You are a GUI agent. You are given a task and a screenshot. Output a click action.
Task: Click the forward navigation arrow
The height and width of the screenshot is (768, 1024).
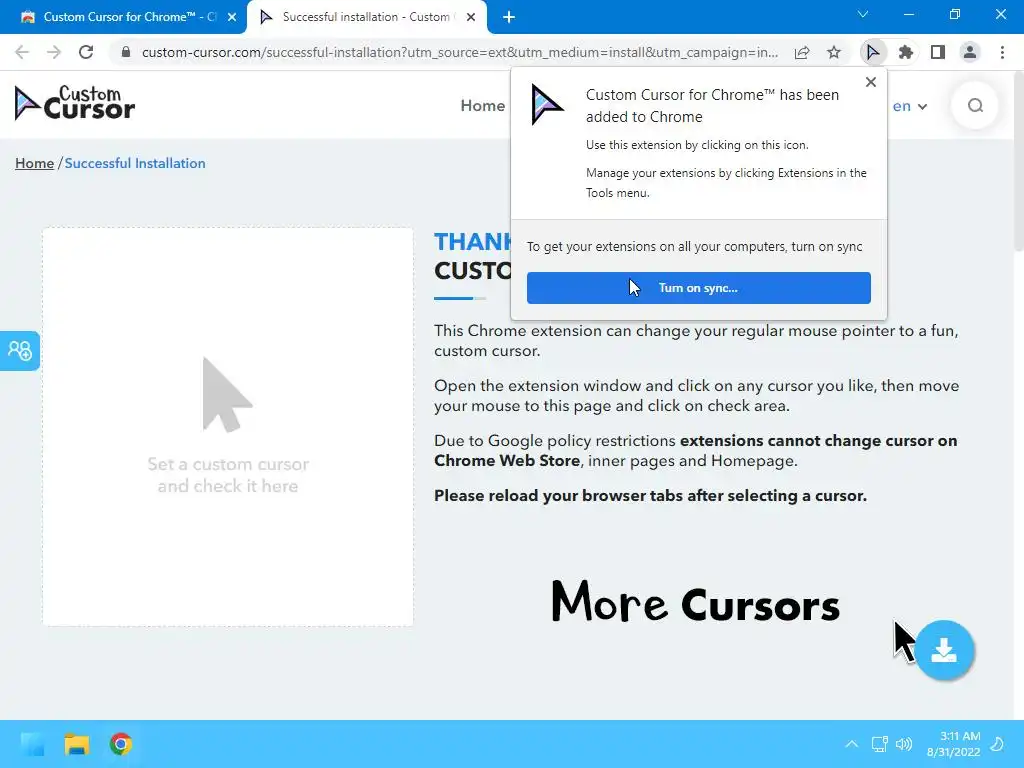[54, 52]
